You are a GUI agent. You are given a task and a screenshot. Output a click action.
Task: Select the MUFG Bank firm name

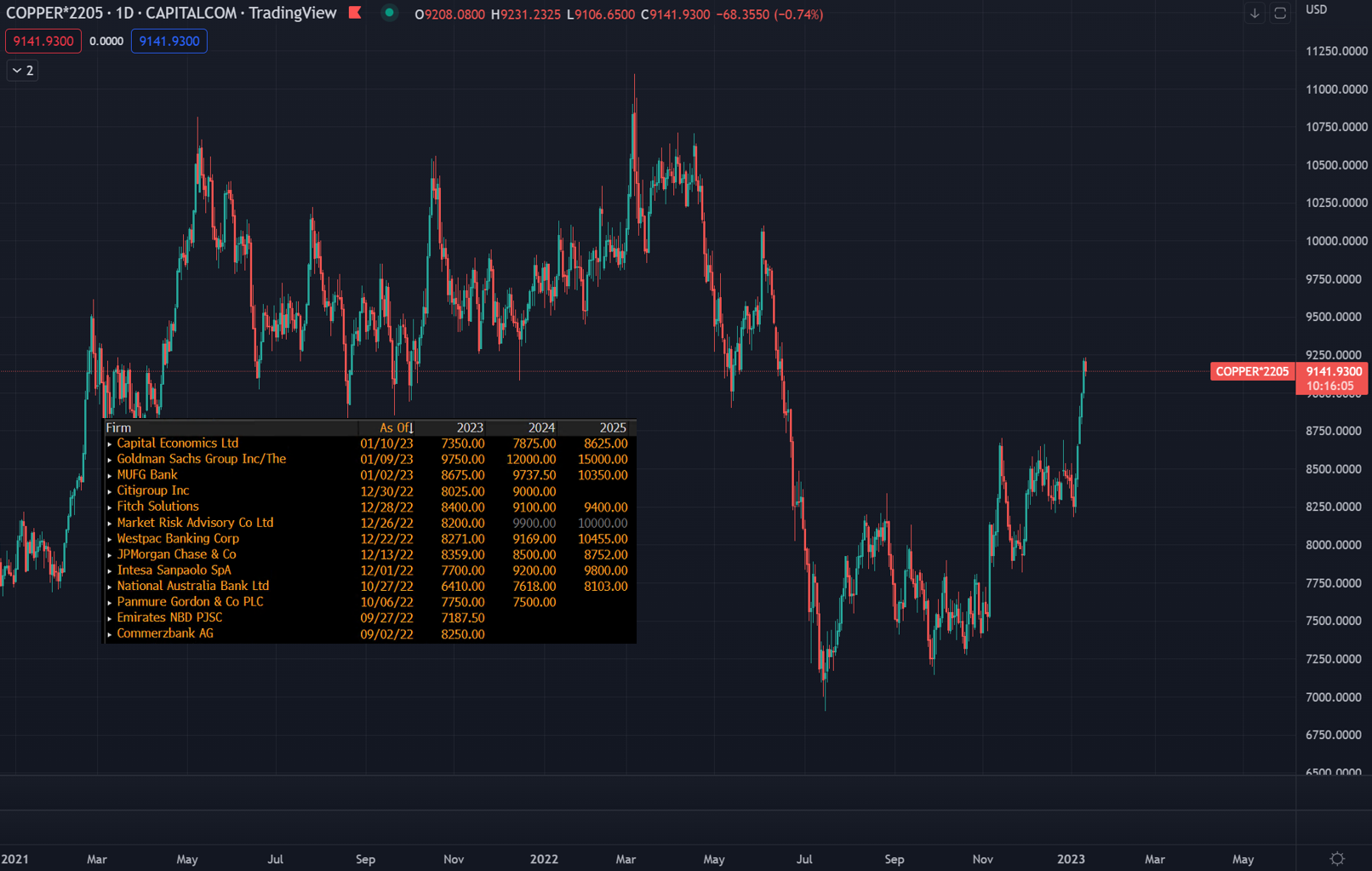tap(147, 474)
